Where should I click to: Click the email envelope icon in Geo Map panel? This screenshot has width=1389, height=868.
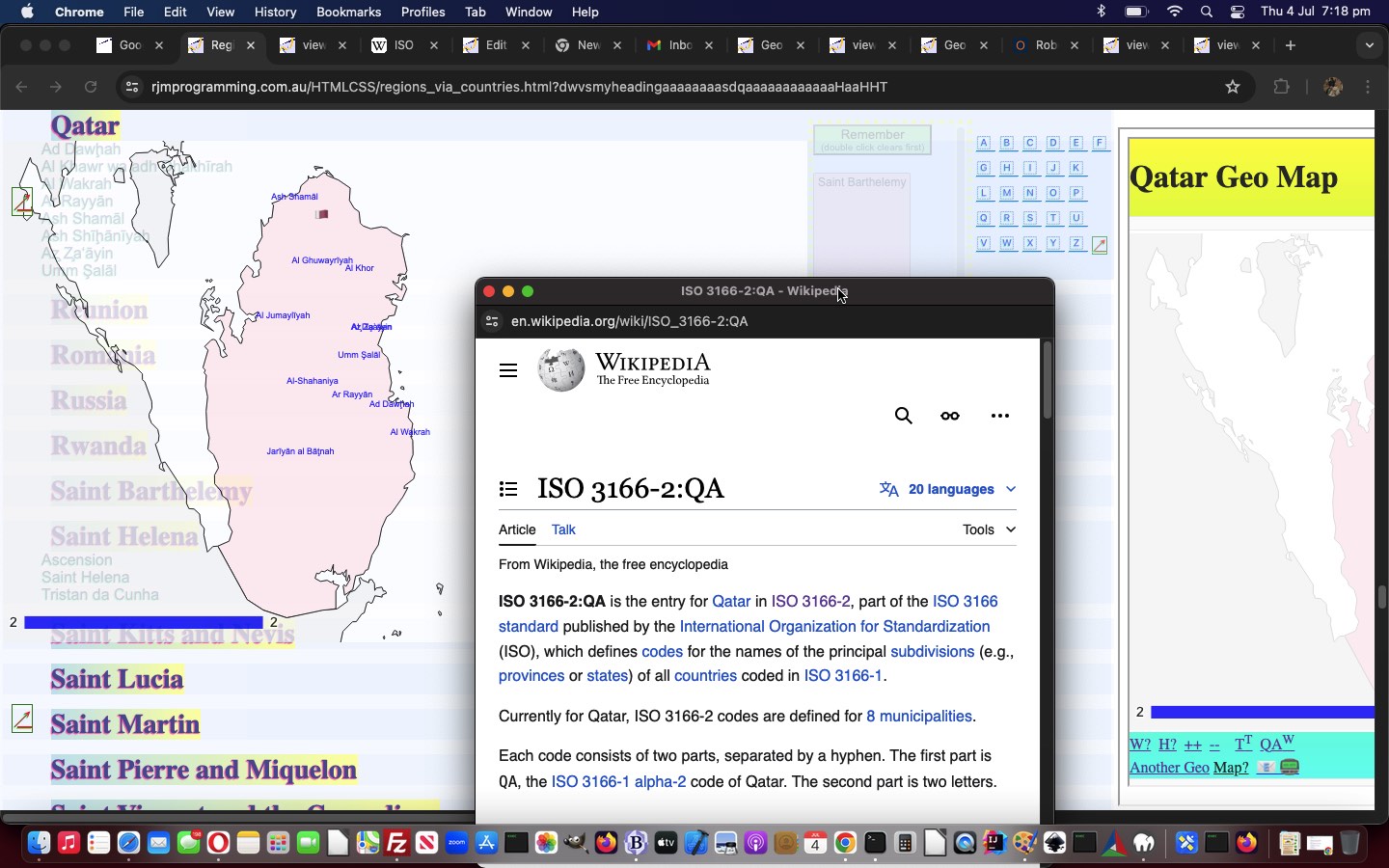[x=1266, y=768]
